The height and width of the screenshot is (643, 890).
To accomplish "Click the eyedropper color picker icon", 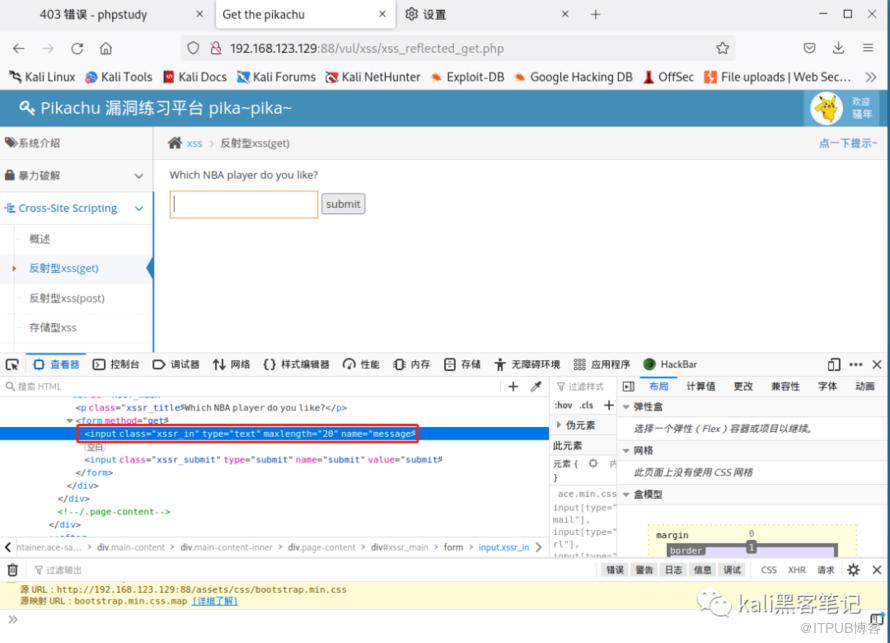I will 536,387.
